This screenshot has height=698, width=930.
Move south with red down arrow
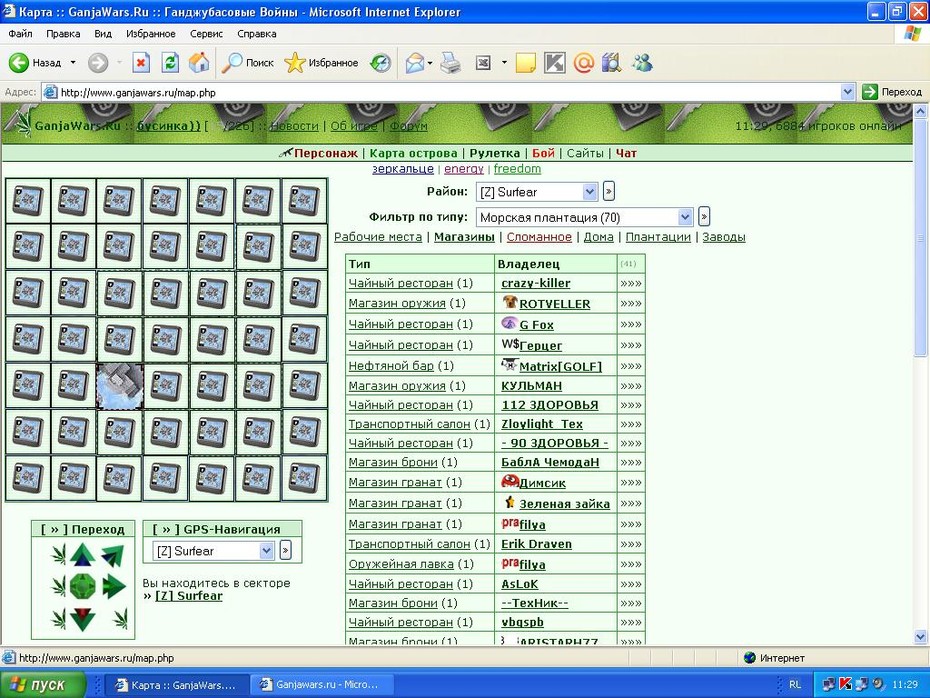click(x=82, y=619)
